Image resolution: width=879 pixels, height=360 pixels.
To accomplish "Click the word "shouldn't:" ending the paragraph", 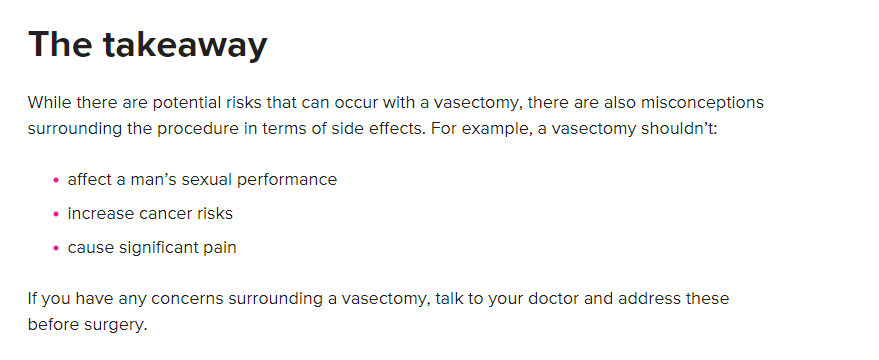I will [x=679, y=129].
